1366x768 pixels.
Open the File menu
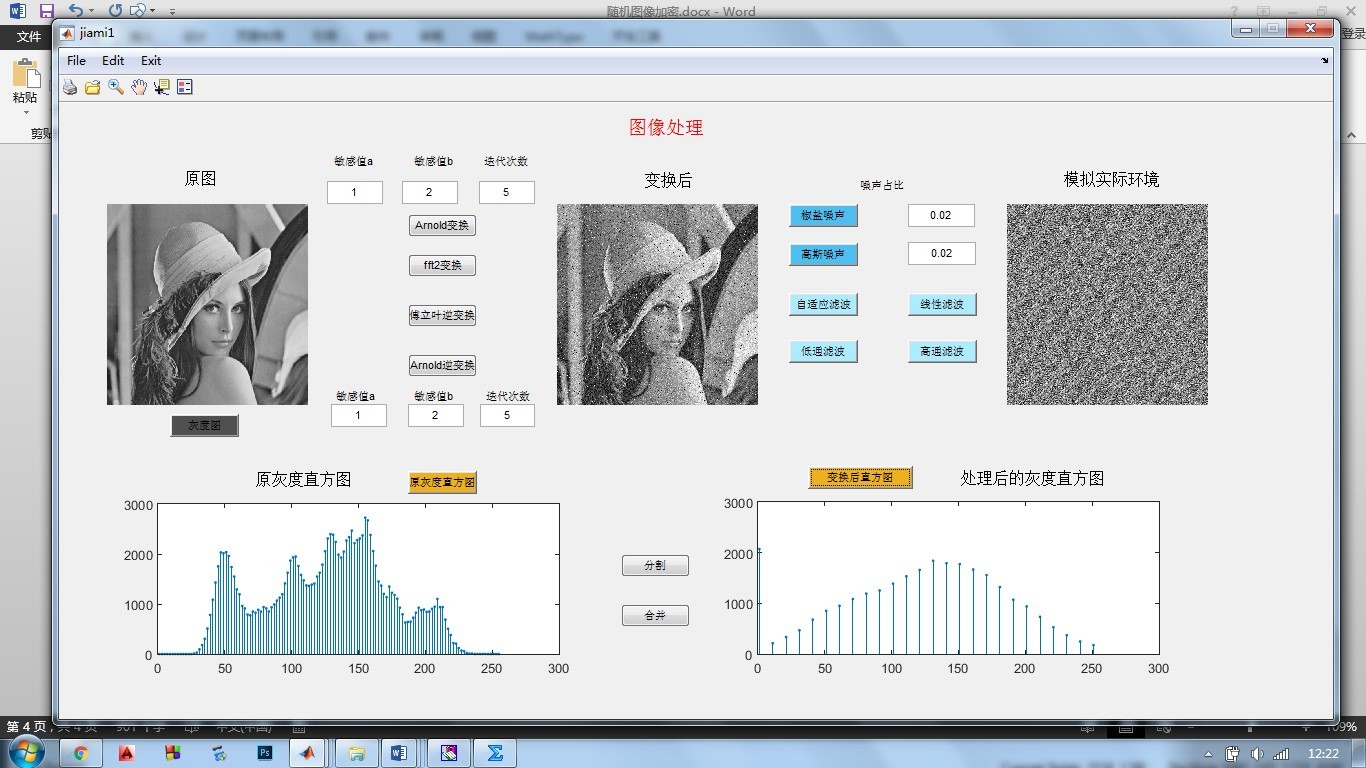tap(76, 61)
